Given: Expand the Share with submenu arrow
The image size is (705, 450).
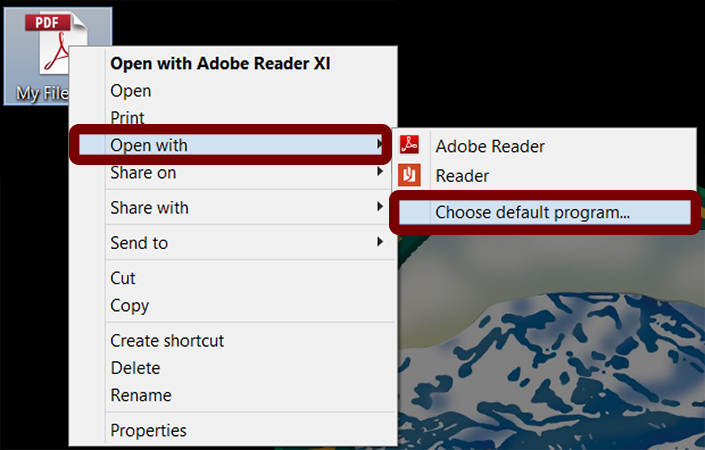Looking at the screenshot, I should point(380,208).
